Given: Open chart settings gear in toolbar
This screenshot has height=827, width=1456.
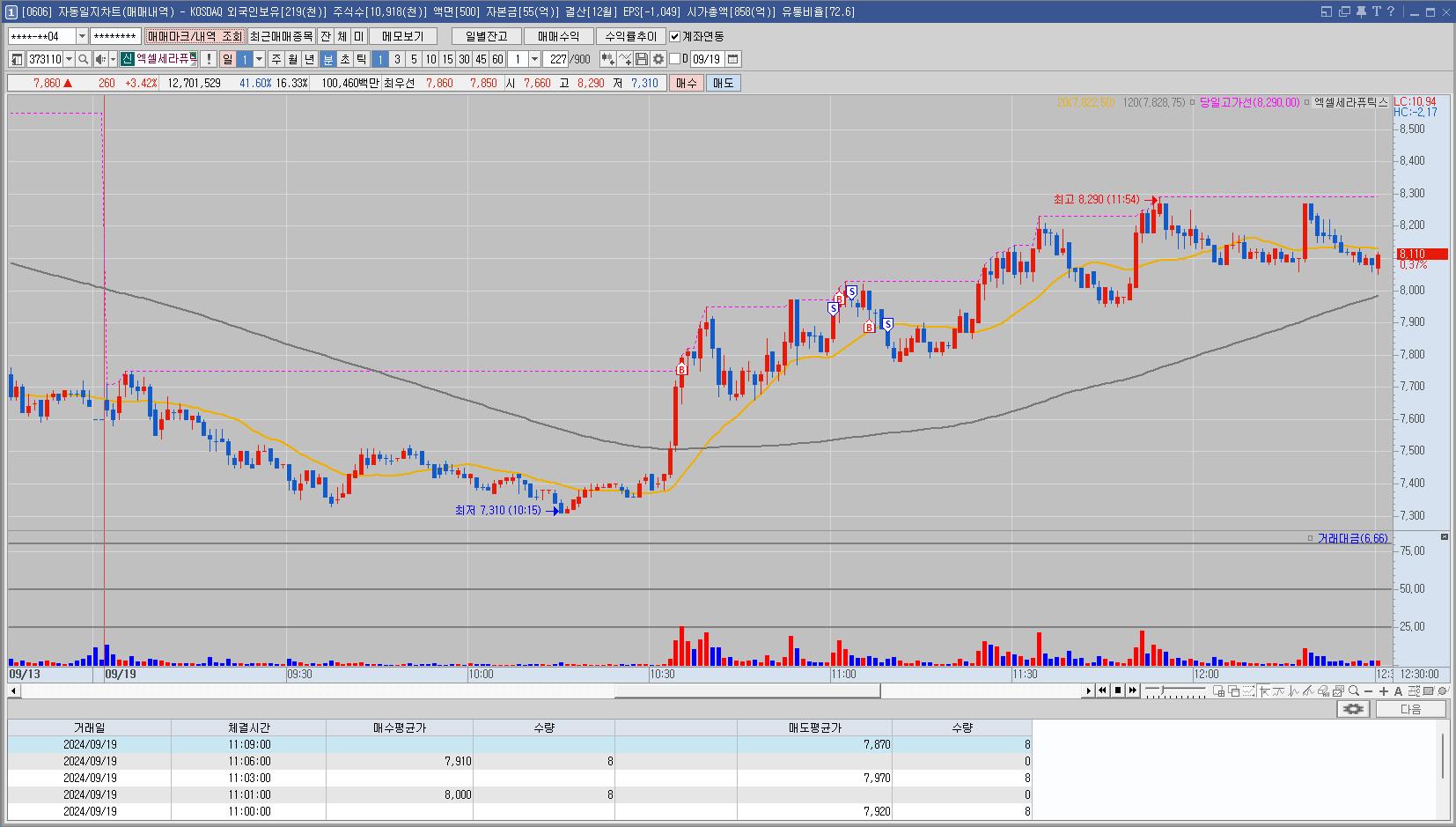Looking at the screenshot, I should pyautogui.click(x=658, y=59).
